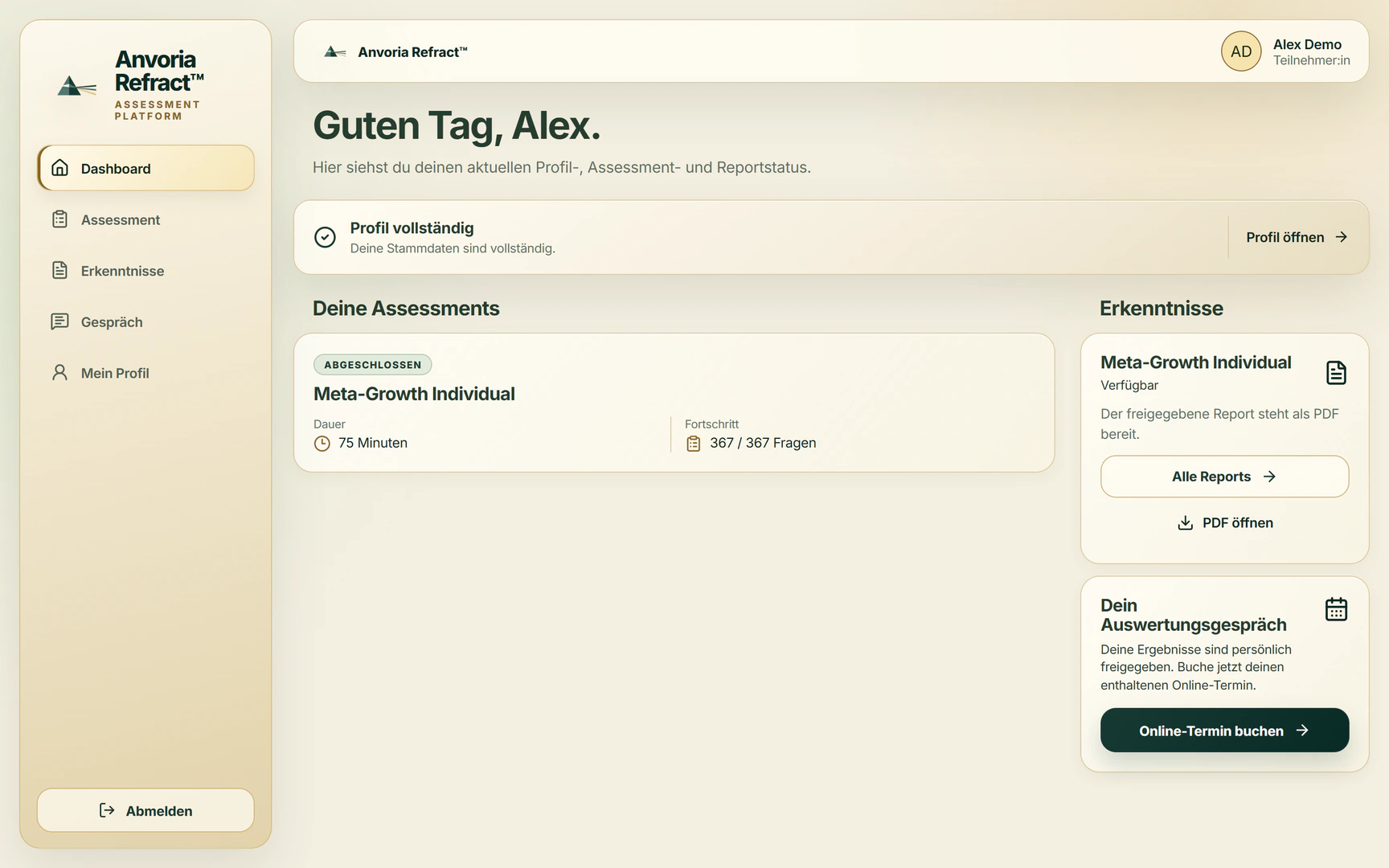Click the clock icon beside 75 Minuten
This screenshot has width=1389, height=868.
click(x=322, y=444)
